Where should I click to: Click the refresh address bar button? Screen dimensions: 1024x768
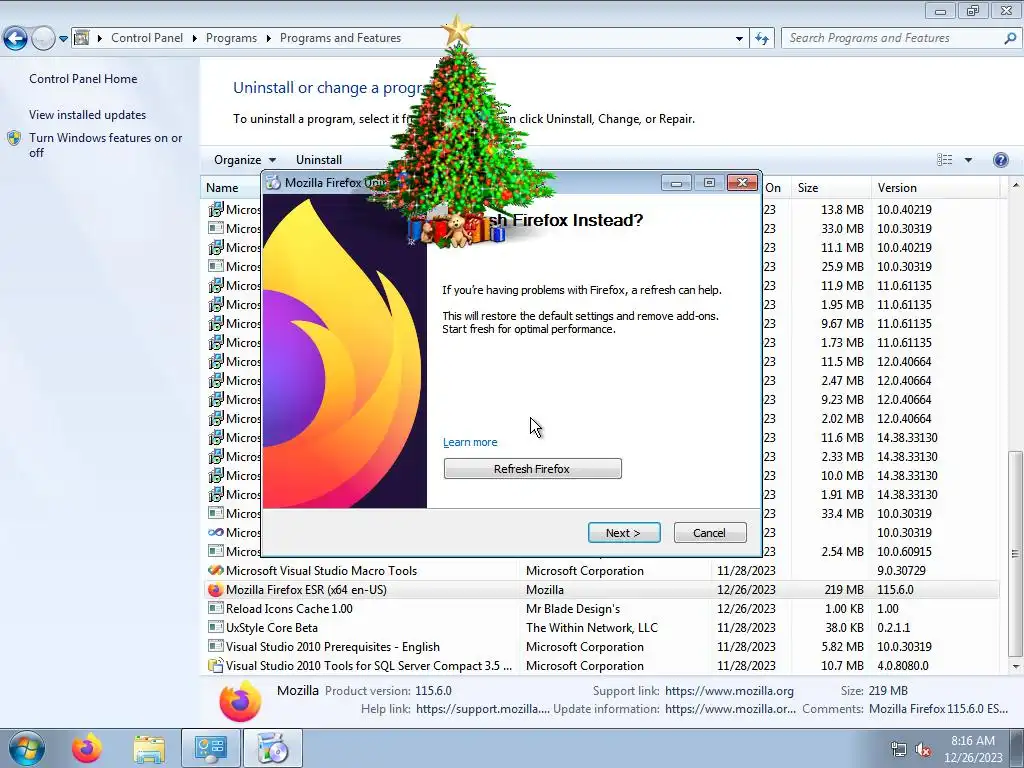pos(761,39)
